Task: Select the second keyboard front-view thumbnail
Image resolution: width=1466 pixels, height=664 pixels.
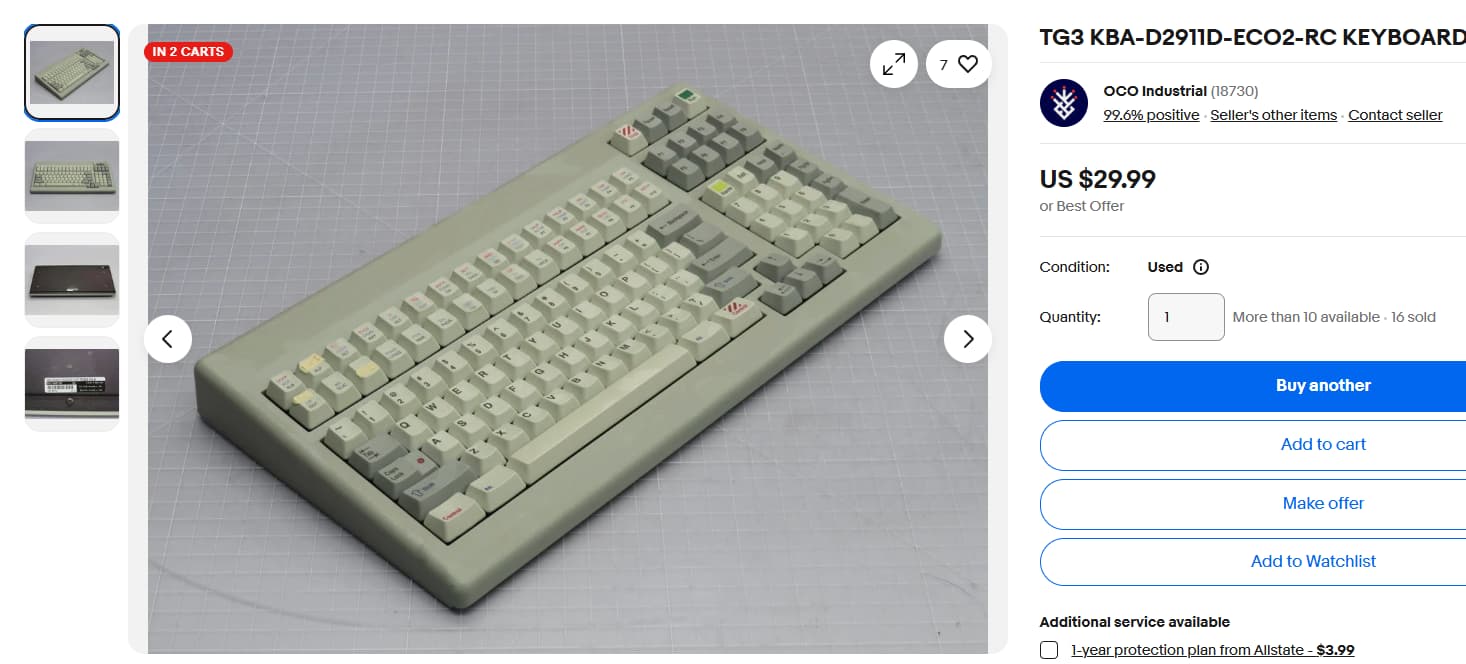Action: (72, 176)
